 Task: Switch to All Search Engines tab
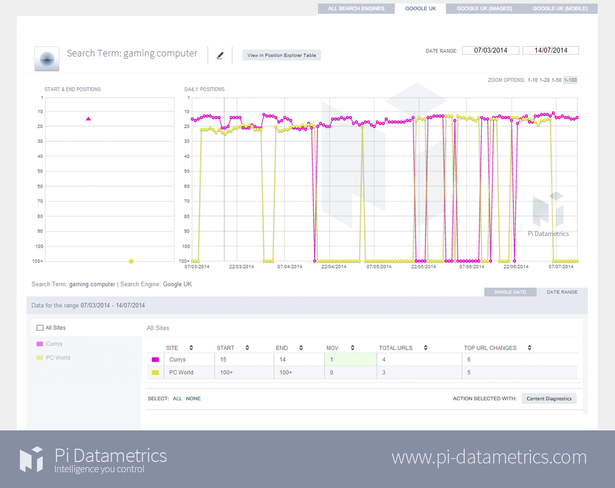356,8
